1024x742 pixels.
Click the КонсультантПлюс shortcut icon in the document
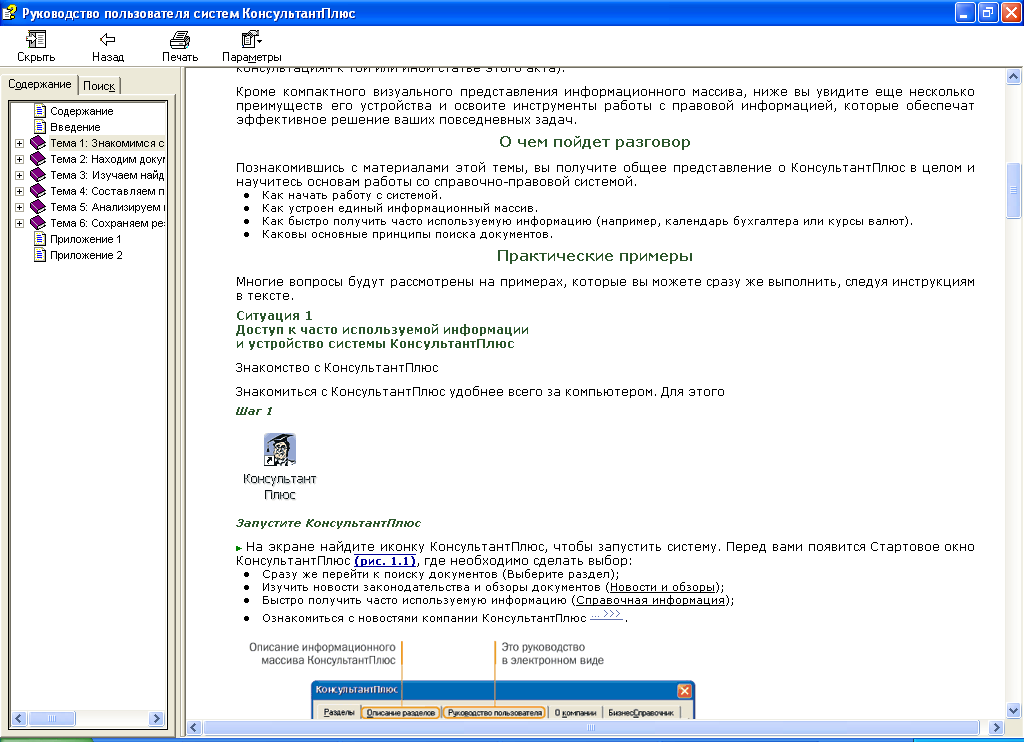click(x=280, y=449)
